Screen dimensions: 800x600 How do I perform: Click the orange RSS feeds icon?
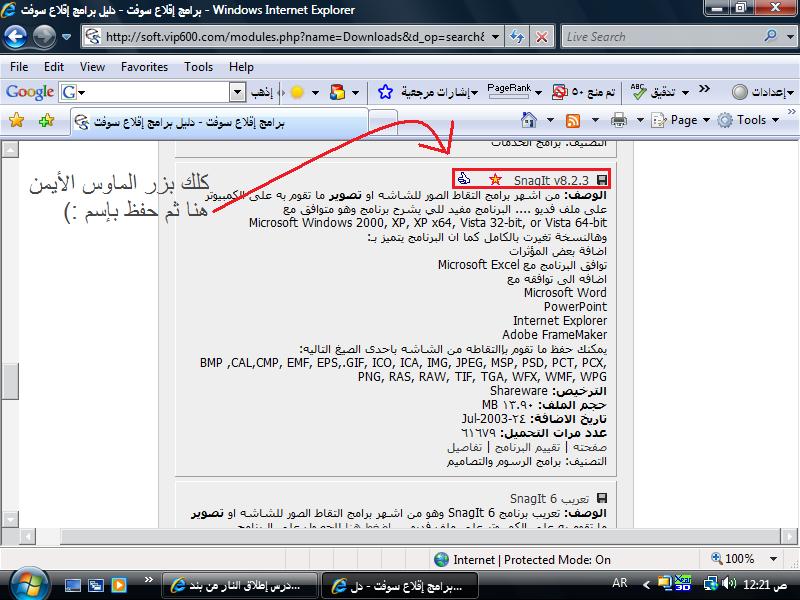[x=573, y=120]
